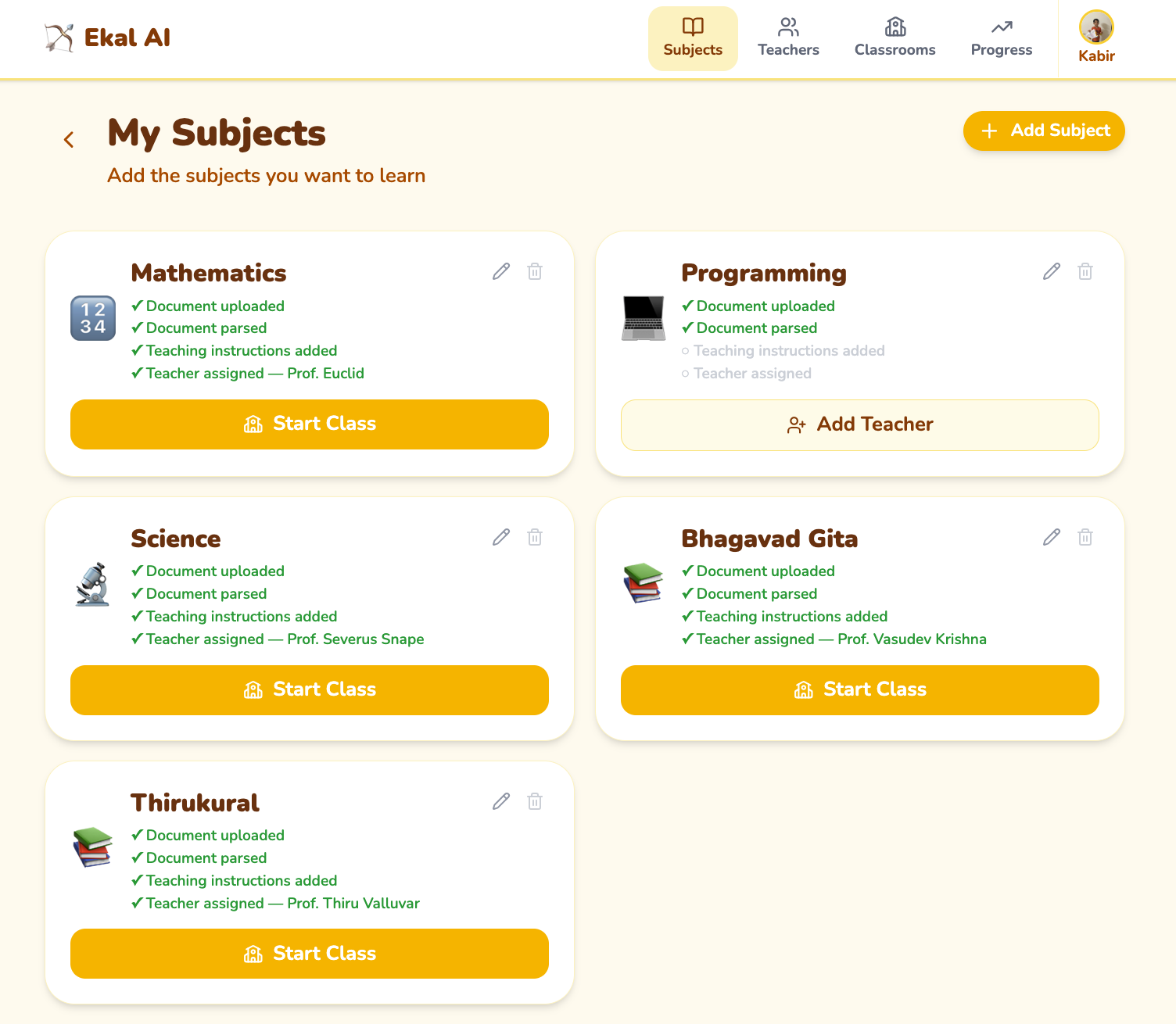This screenshot has height=1024, width=1176.
Task: View the Progress tab
Action: tap(1001, 38)
